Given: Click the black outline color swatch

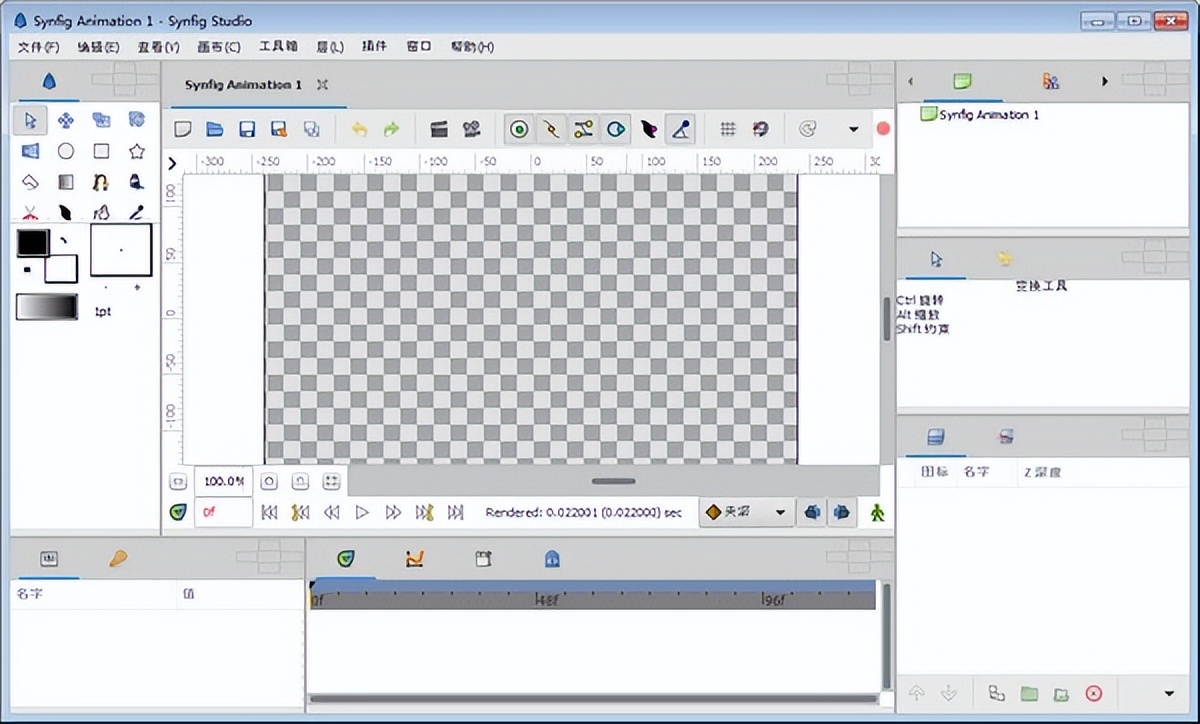Looking at the screenshot, I should pos(31,243).
